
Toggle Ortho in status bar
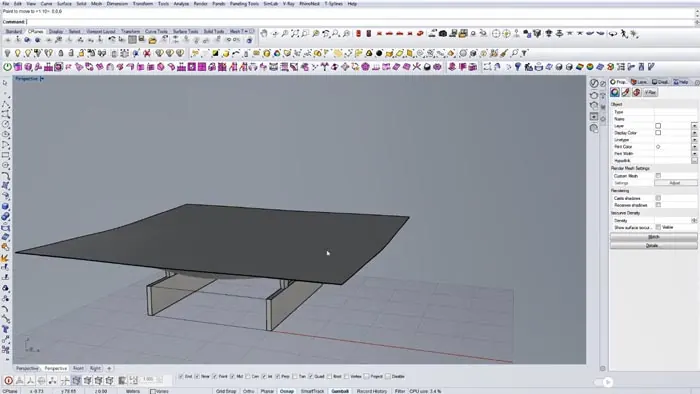[249, 391]
